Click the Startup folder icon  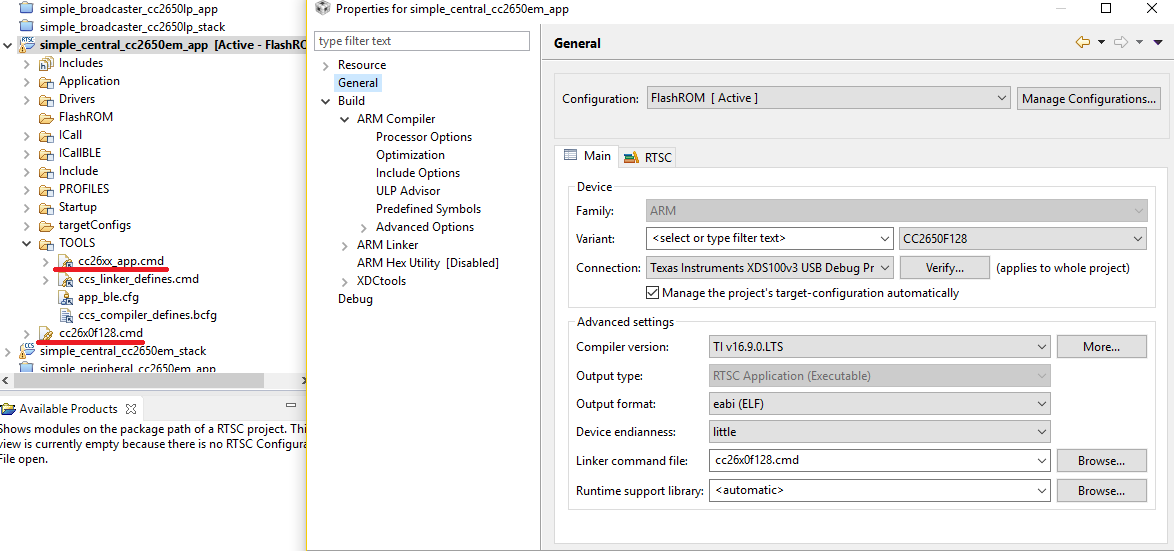pos(46,207)
